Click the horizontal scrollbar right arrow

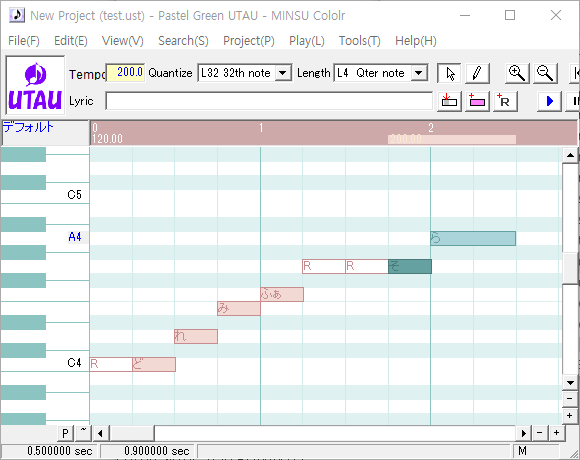tap(523, 433)
